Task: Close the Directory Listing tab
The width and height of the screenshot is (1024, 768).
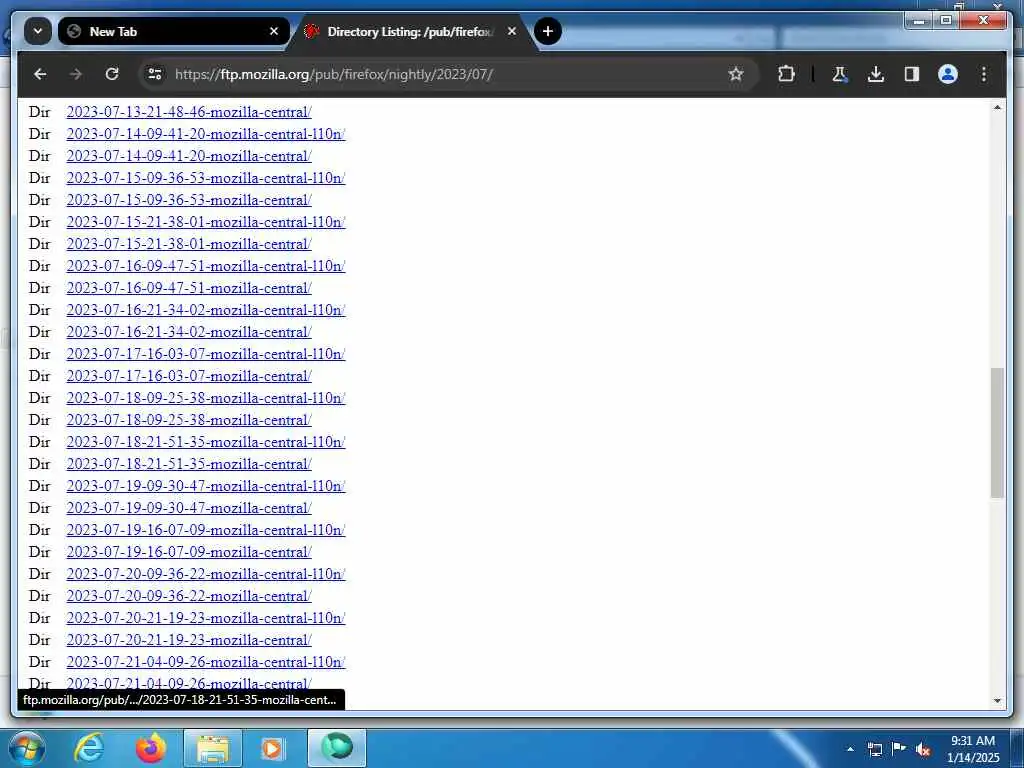Action: (512, 31)
